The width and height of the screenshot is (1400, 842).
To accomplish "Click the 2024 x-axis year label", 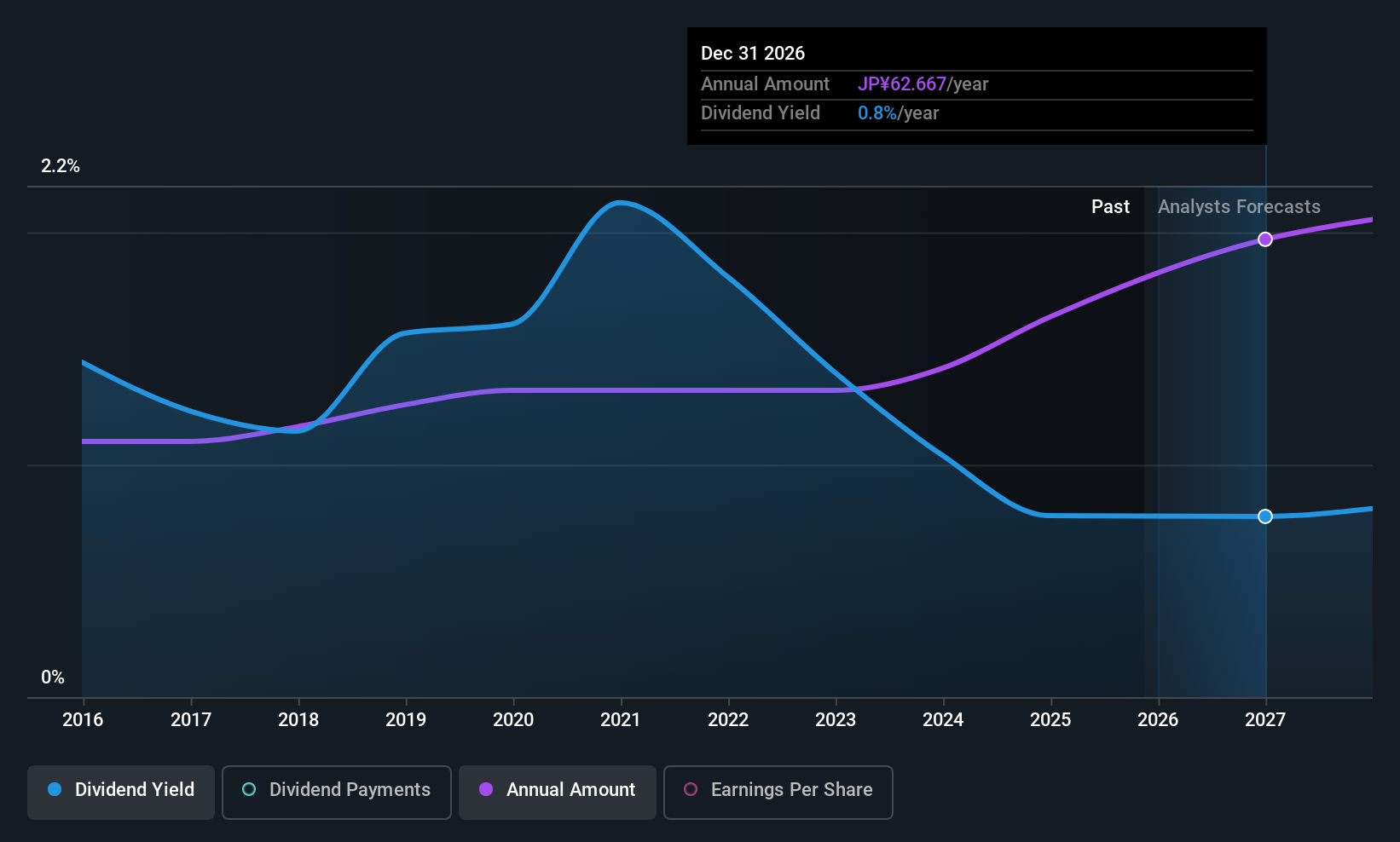I will [943, 720].
